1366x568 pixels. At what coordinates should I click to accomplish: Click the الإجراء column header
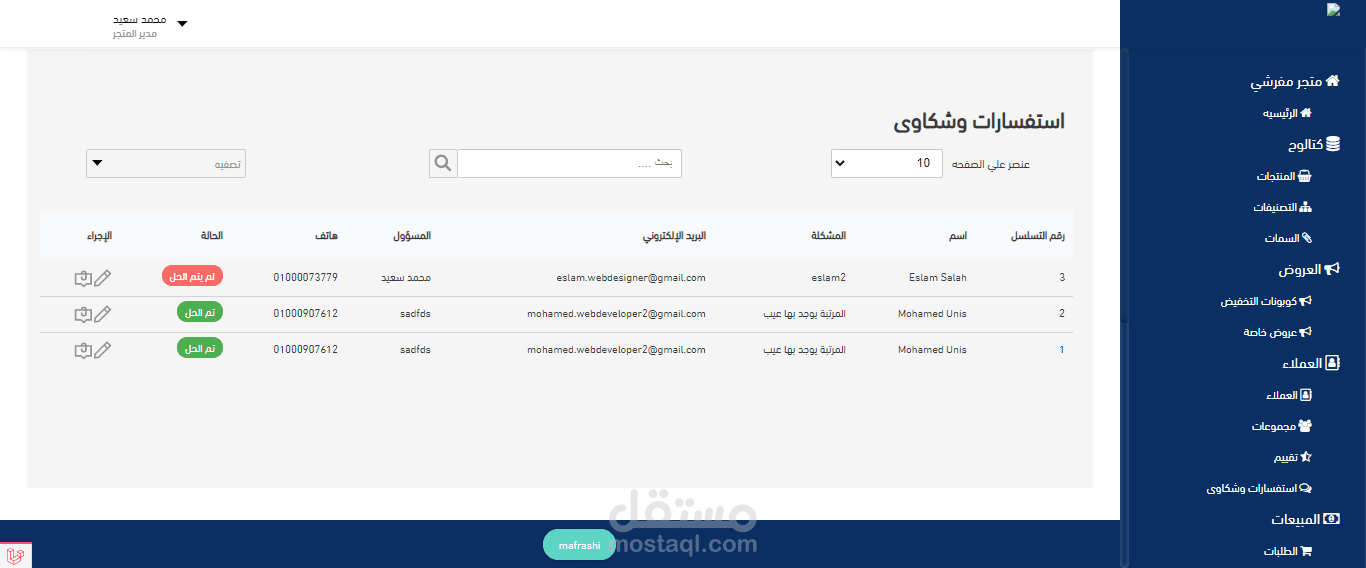99,236
